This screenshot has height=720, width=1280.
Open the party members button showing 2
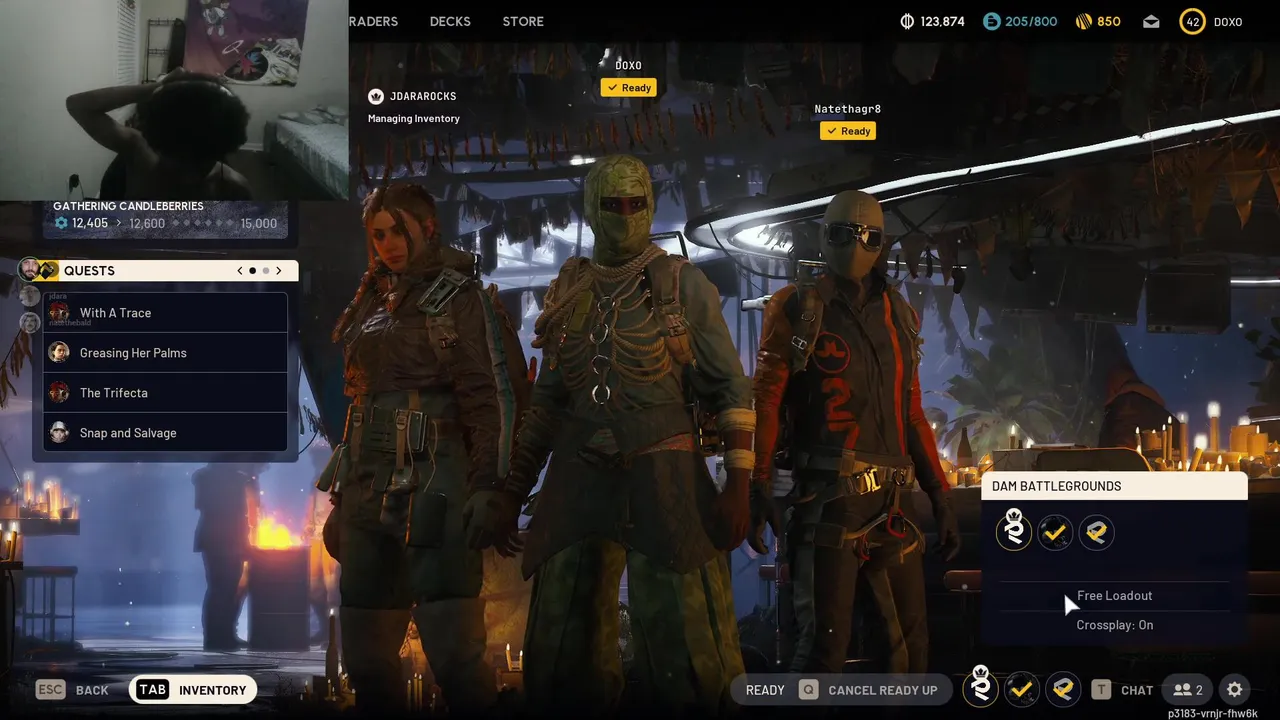[1188, 690]
